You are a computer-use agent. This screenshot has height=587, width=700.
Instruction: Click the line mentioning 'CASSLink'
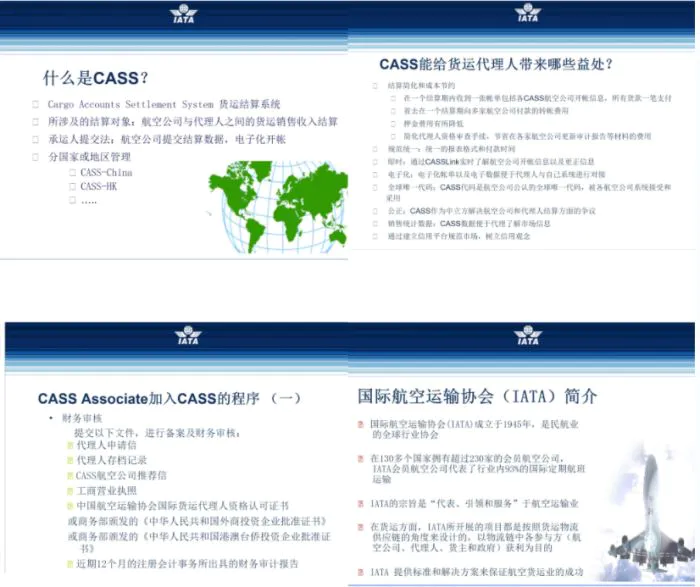pyautogui.click(x=491, y=162)
